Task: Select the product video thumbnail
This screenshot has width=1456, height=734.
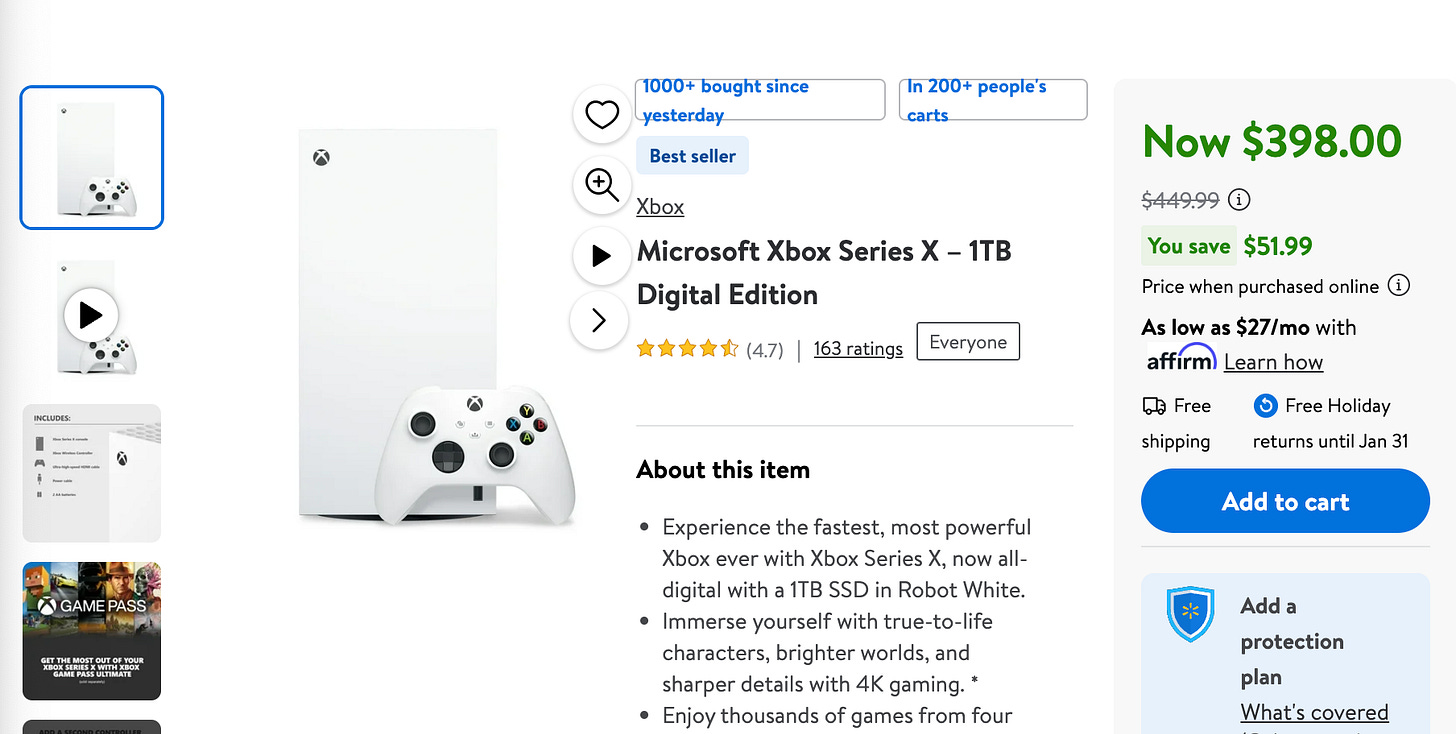Action: (91, 315)
